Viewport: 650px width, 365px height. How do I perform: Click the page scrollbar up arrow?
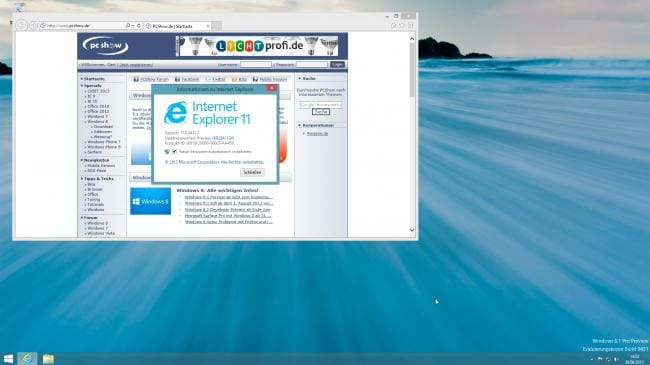(x=412, y=39)
